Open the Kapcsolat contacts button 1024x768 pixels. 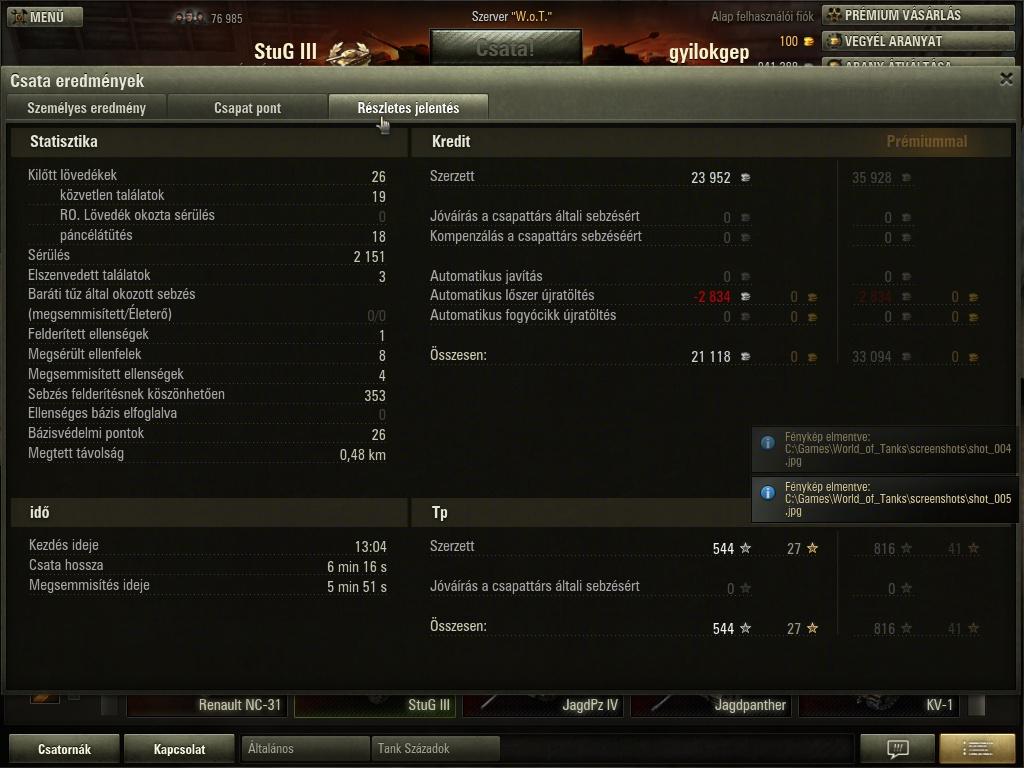tap(179, 749)
